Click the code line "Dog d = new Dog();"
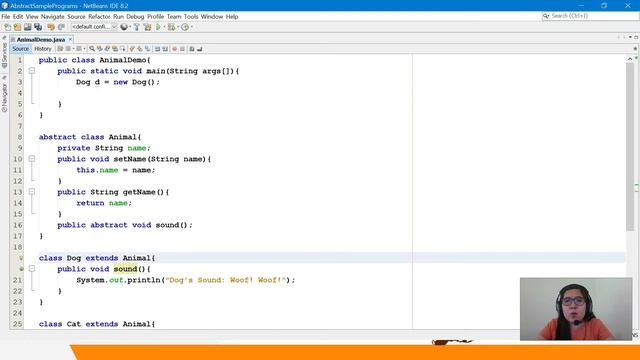The width and height of the screenshot is (640, 360). click(118, 82)
